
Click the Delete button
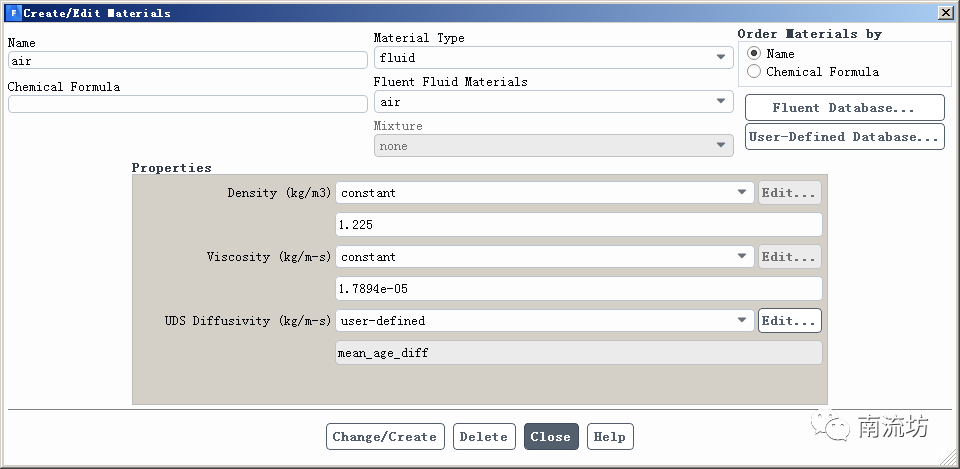(x=484, y=437)
